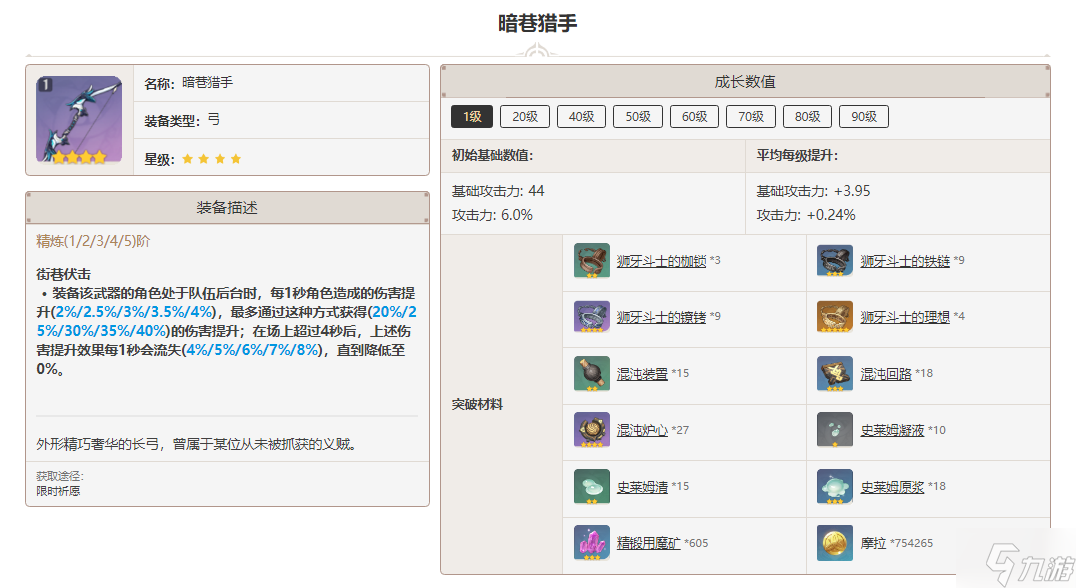This screenshot has width=1076, height=588.
Task: Switch to the 50级 level tab
Action: [x=638, y=117]
